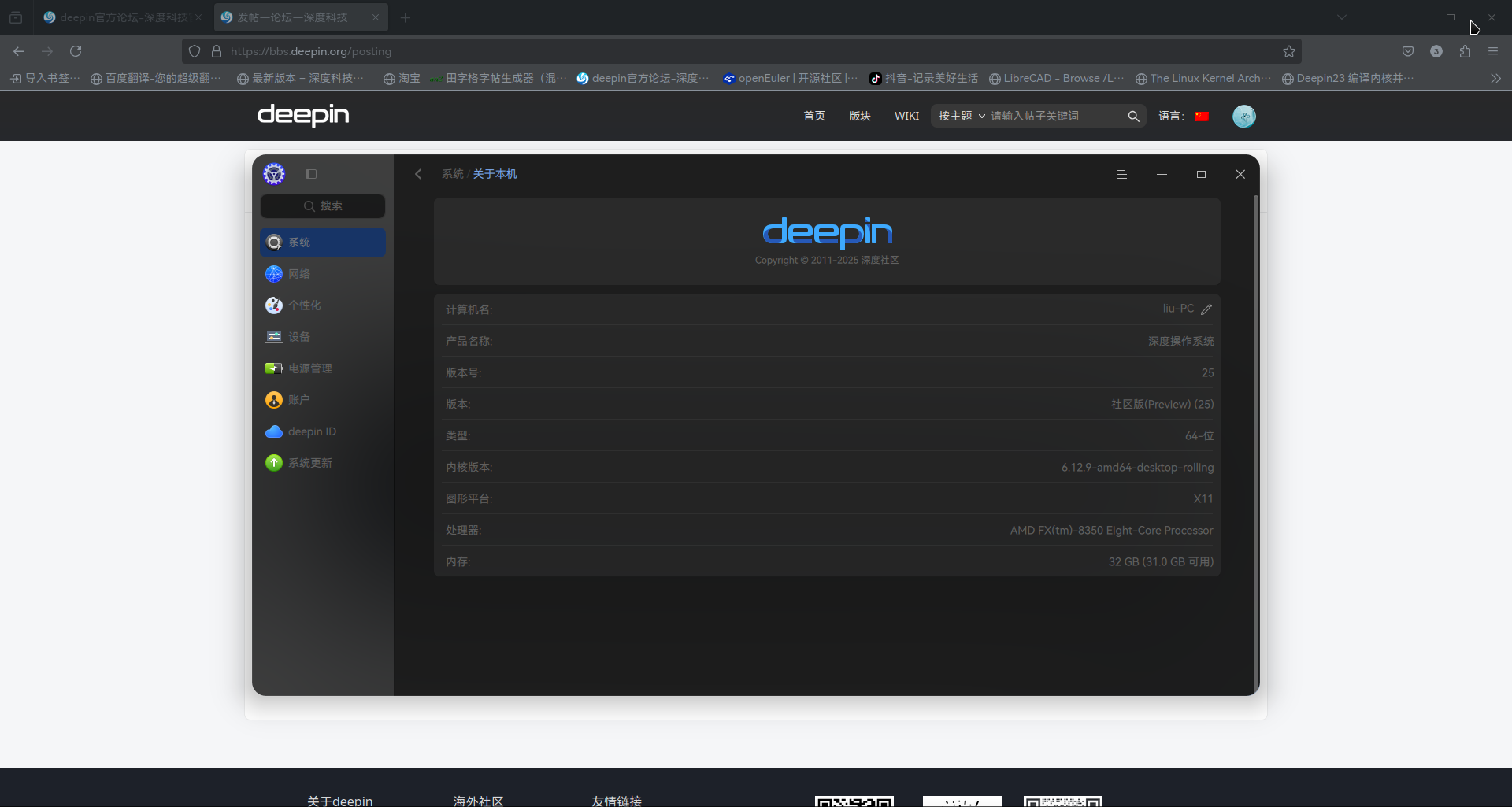Open the user avatar menu
This screenshot has width=1512, height=807.
coord(1244,117)
